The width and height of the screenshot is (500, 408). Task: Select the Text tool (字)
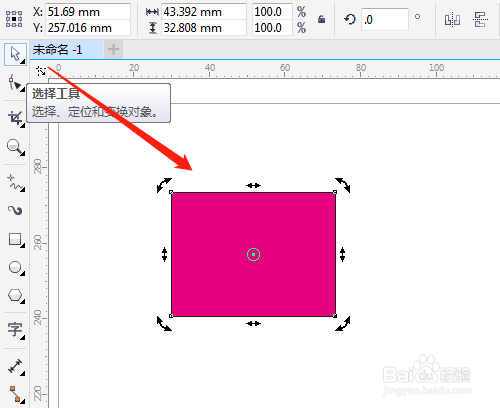click(15, 330)
